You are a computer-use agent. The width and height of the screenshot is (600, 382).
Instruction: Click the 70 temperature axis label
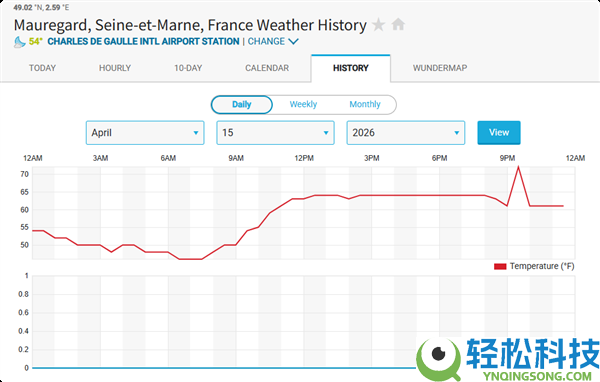pyautogui.click(x=24, y=174)
